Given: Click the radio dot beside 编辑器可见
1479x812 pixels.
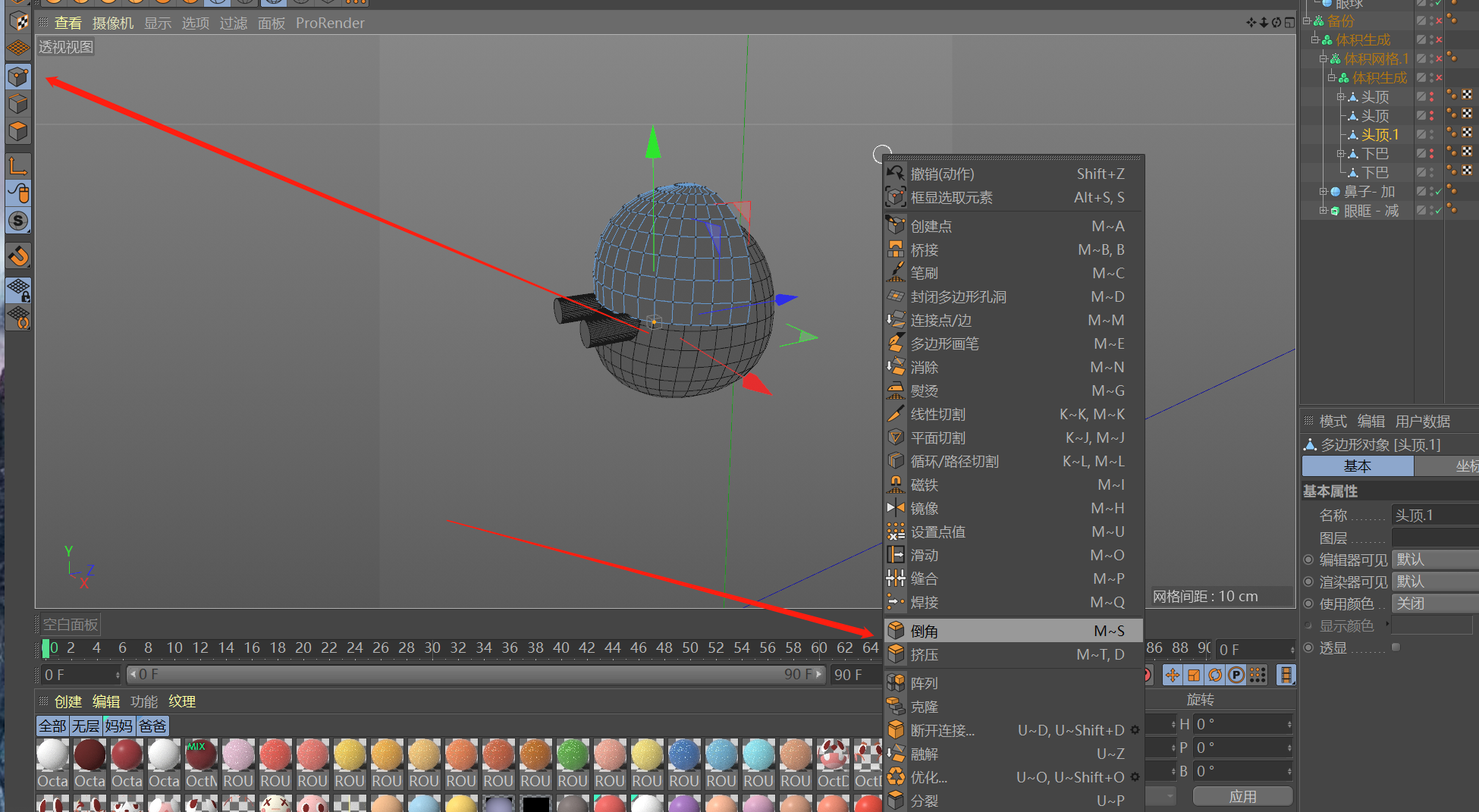Looking at the screenshot, I should (x=1308, y=560).
